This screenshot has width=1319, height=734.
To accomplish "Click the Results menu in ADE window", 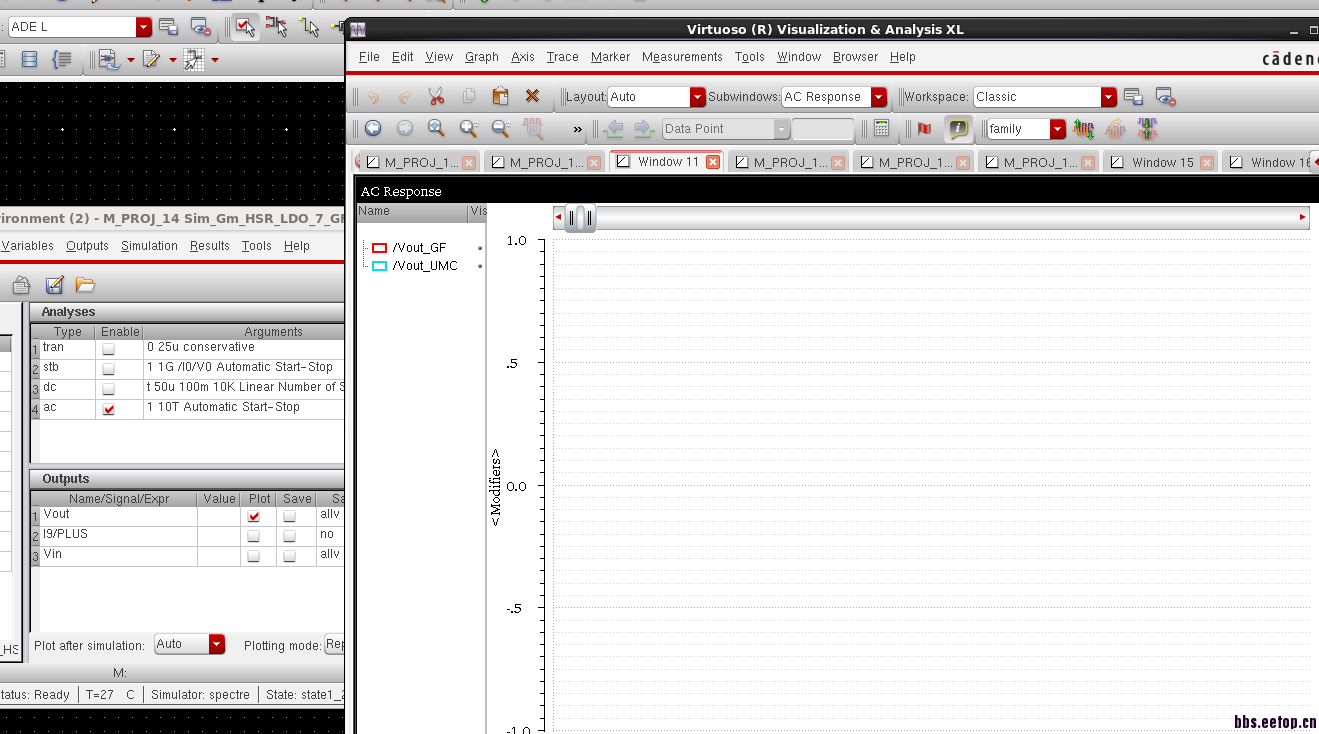I will [209, 246].
